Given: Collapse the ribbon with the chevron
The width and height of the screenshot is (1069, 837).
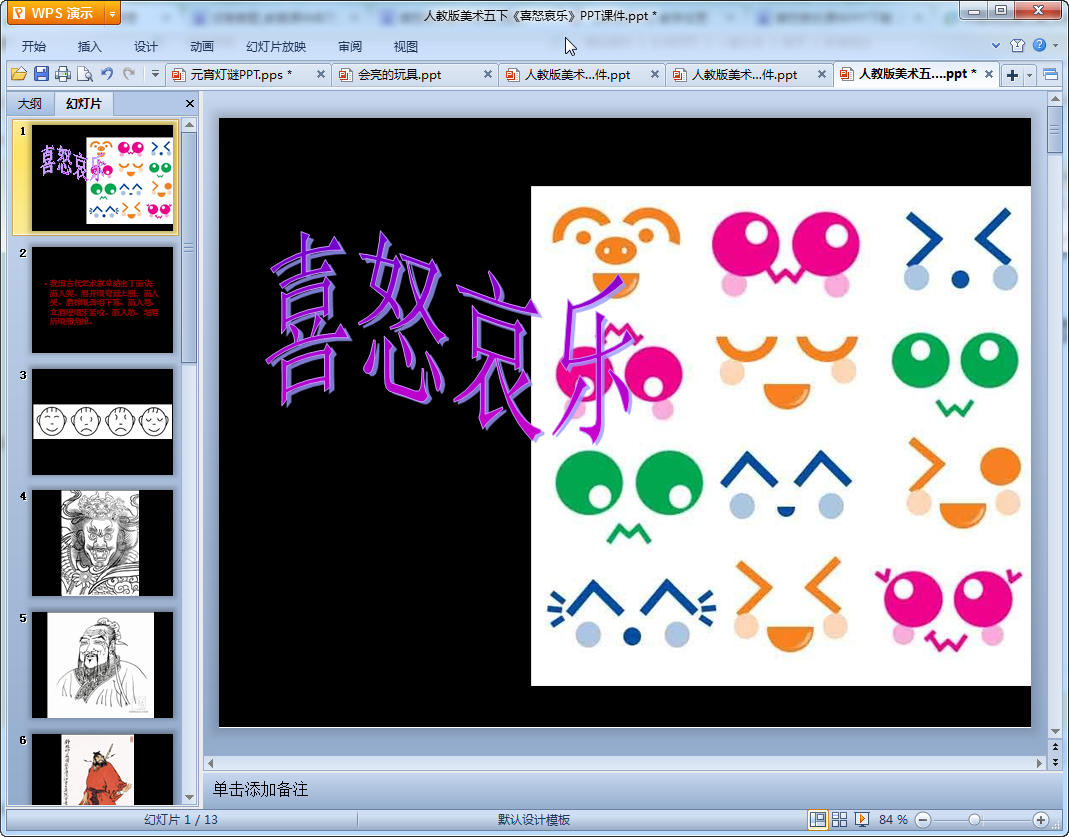Looking at the screenshot, I should coord(995,46).
